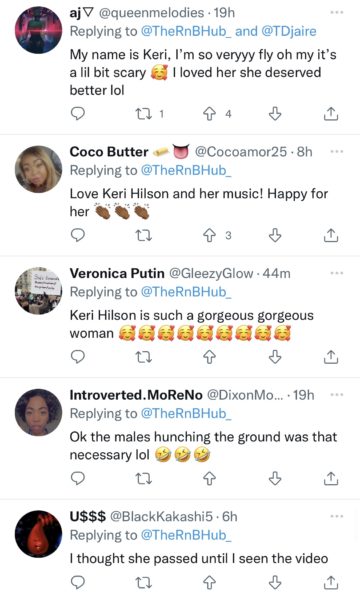
Task: Upvote the Introverted.MoReNo tweet
Action: tap(209, 478)
